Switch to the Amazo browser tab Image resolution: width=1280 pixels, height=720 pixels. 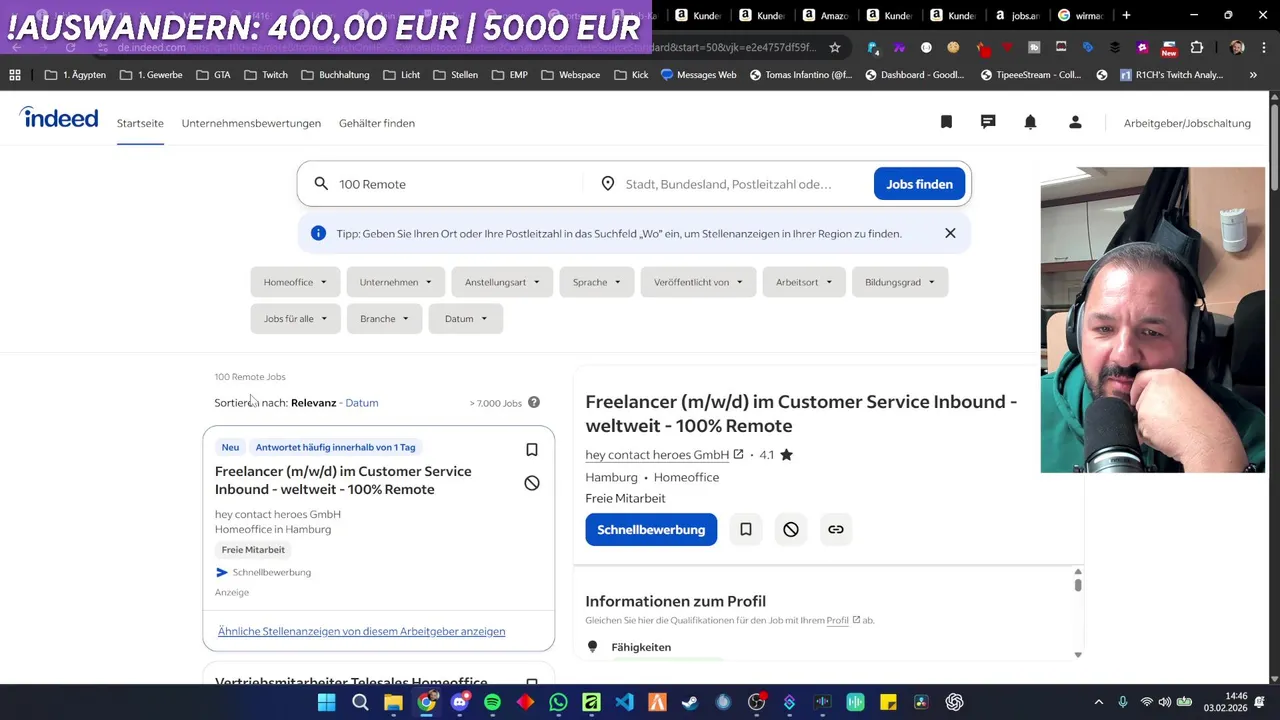coord(826,15)
